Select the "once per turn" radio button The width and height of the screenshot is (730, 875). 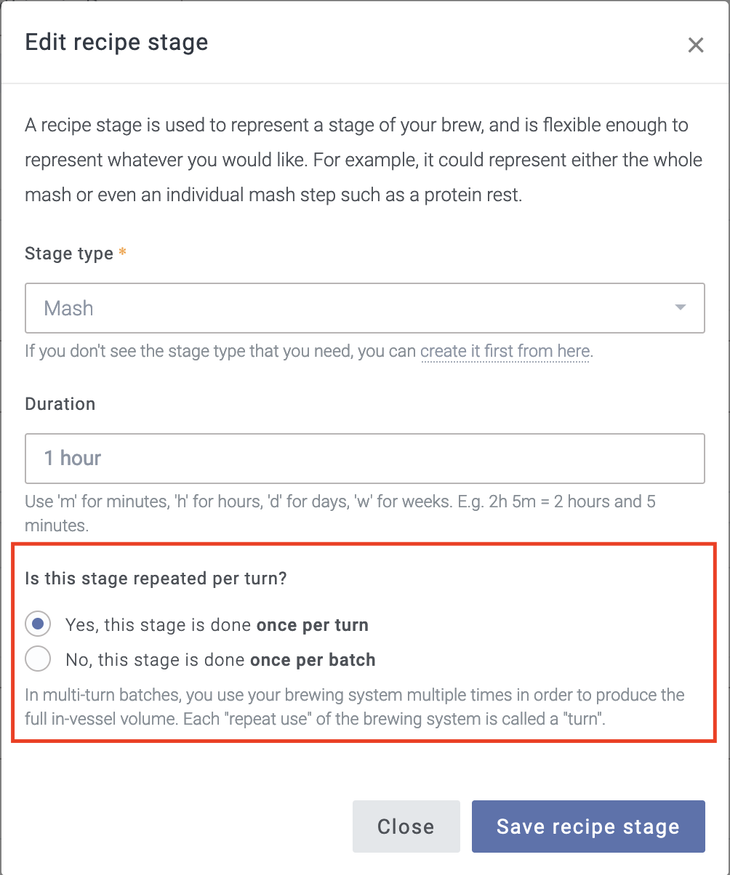point(38,625)
